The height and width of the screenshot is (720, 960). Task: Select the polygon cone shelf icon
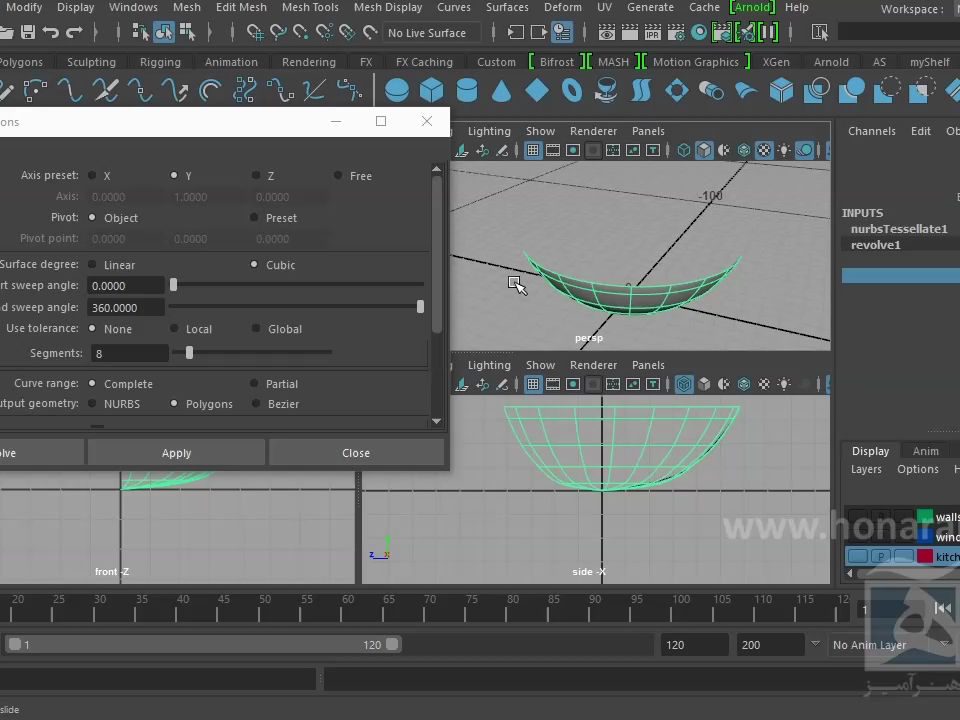tap(502, 91)
